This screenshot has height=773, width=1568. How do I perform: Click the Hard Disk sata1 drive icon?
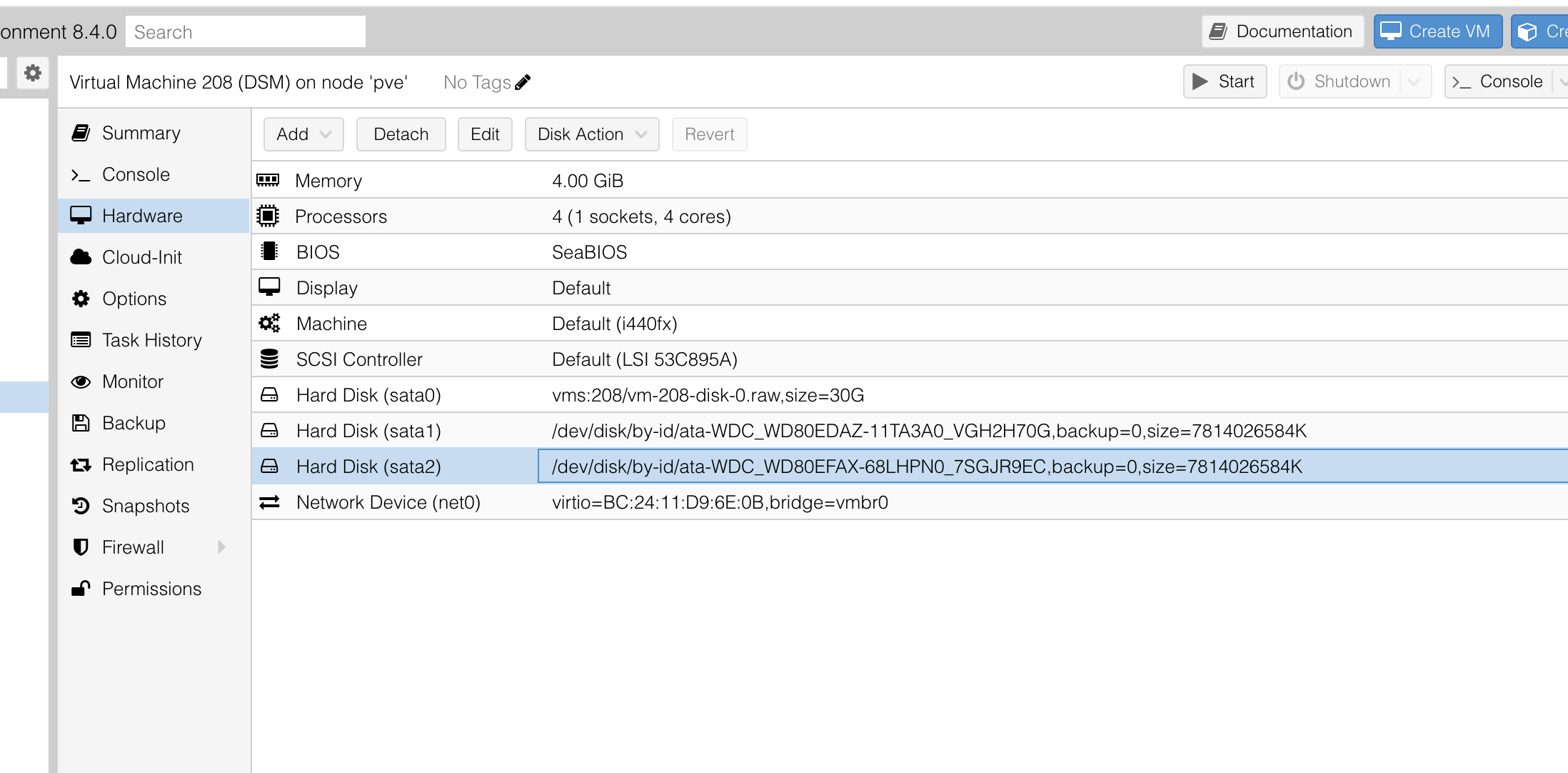pyautogui.click(x=269, y=431)
